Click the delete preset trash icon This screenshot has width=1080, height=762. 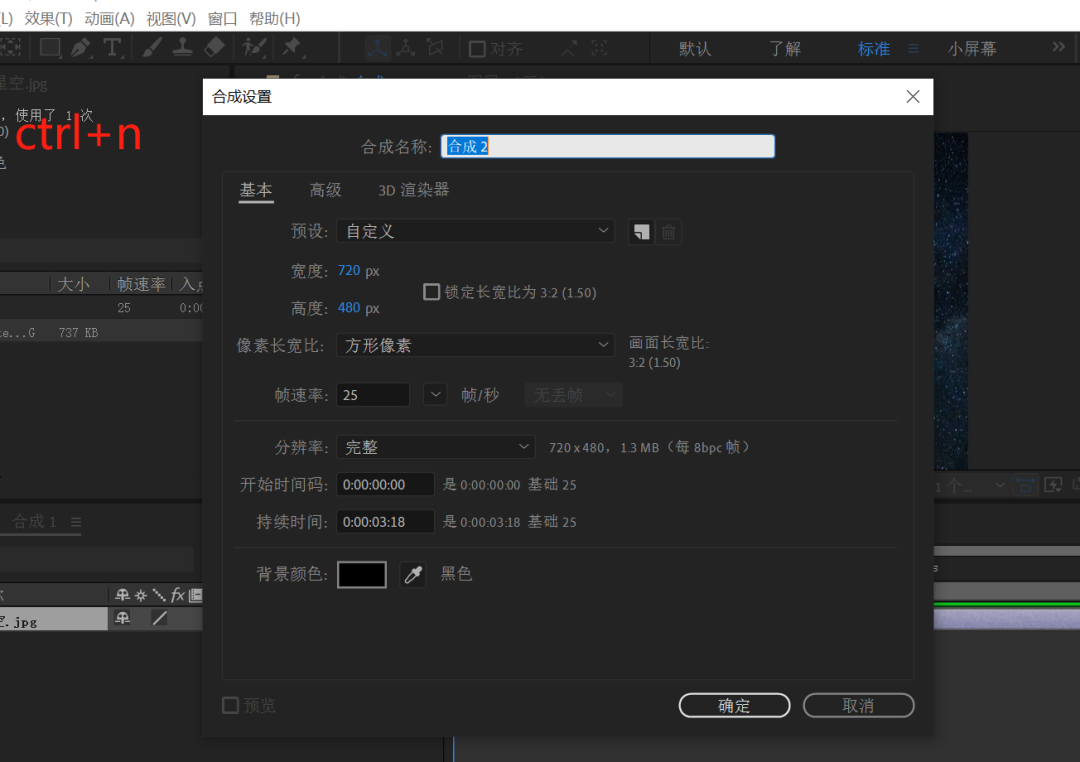669,232
